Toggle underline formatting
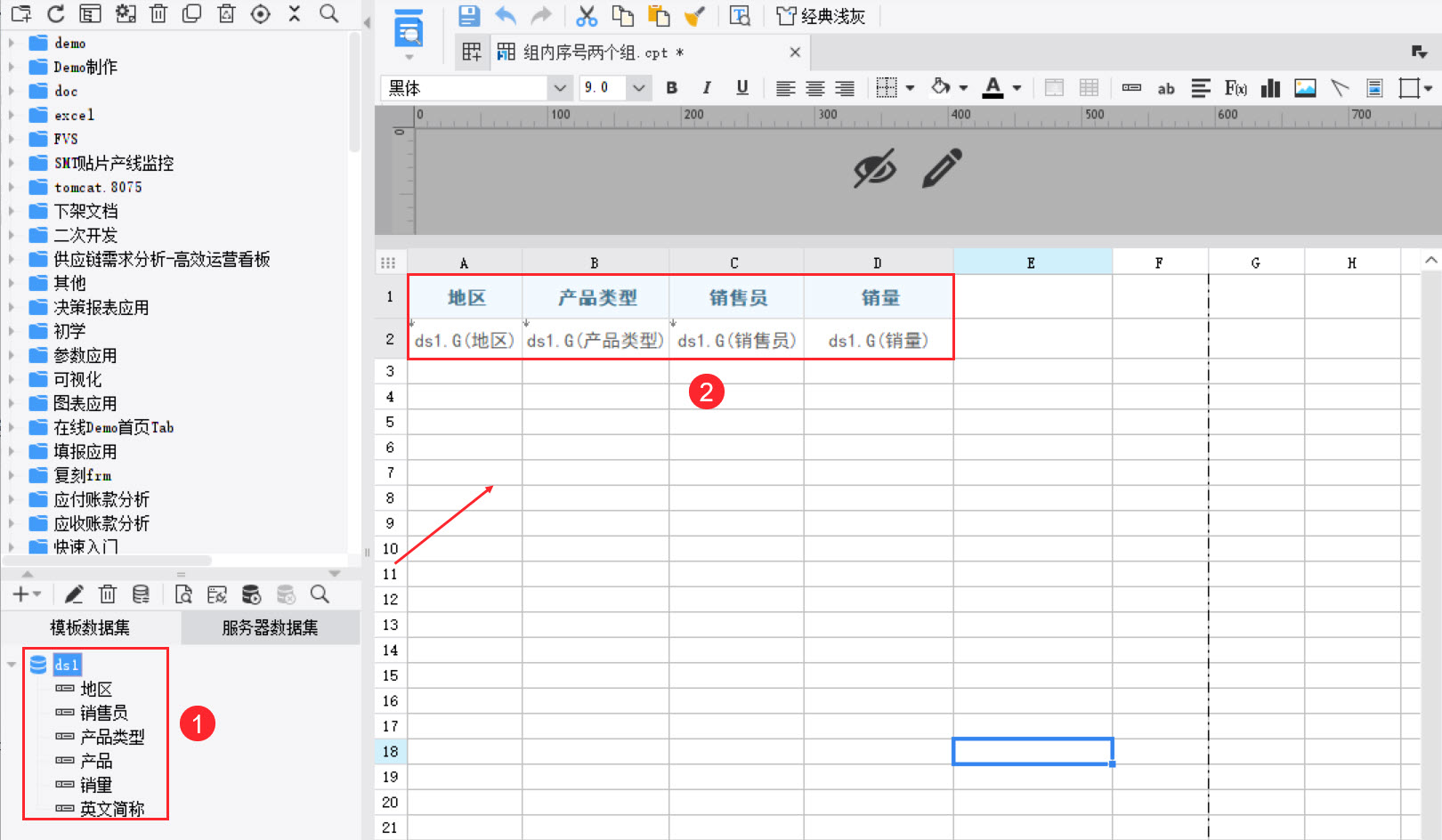 742,87
